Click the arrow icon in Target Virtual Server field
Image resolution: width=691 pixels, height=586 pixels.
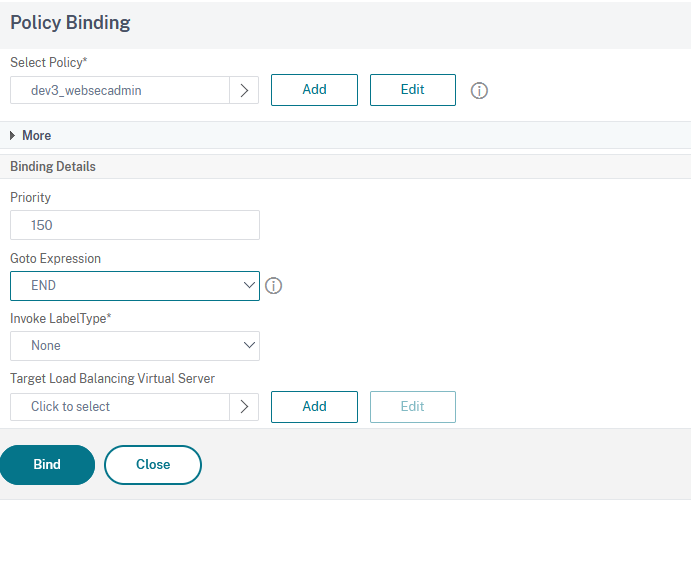point(244,407)
